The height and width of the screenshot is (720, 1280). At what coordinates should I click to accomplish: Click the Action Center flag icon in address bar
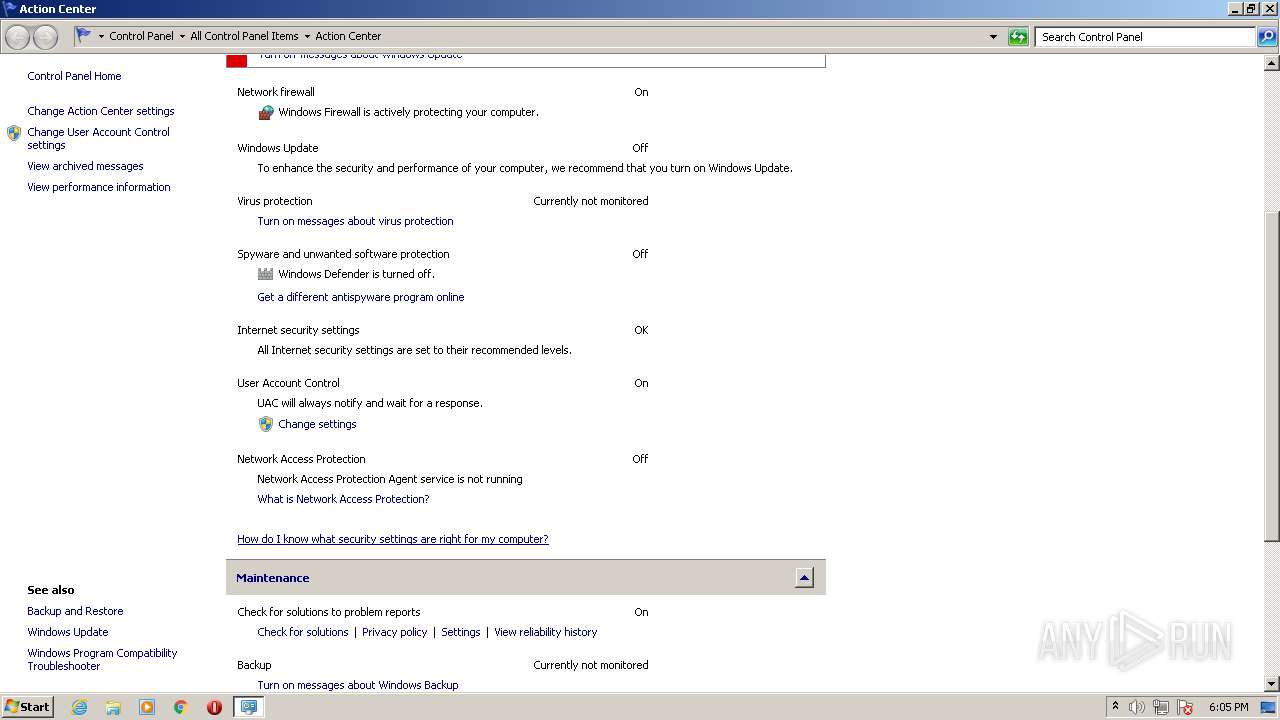click(84, 35)
